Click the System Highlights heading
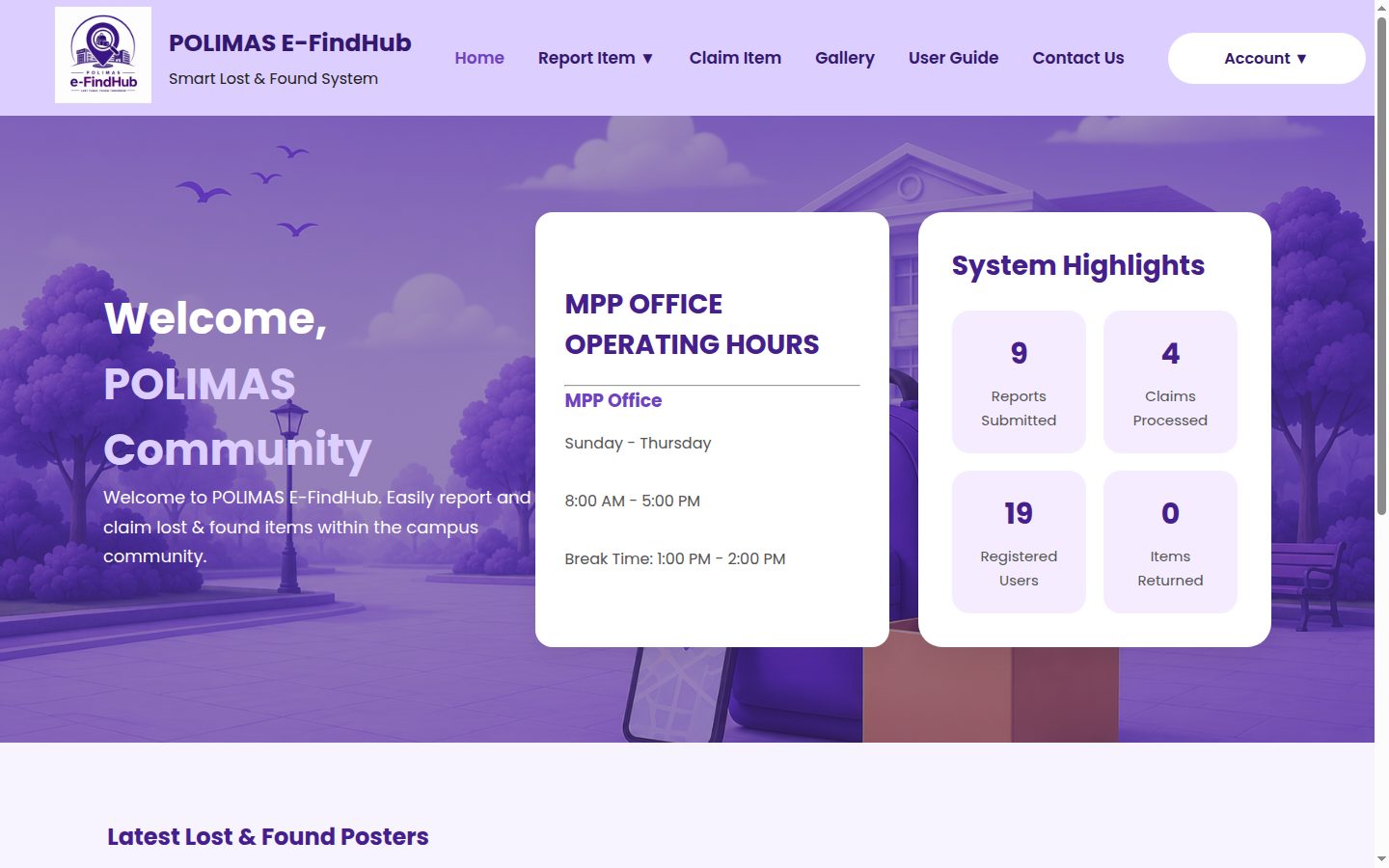Image resolution: width=1389 pixels, height=868 pixels. click(1078, 265)
